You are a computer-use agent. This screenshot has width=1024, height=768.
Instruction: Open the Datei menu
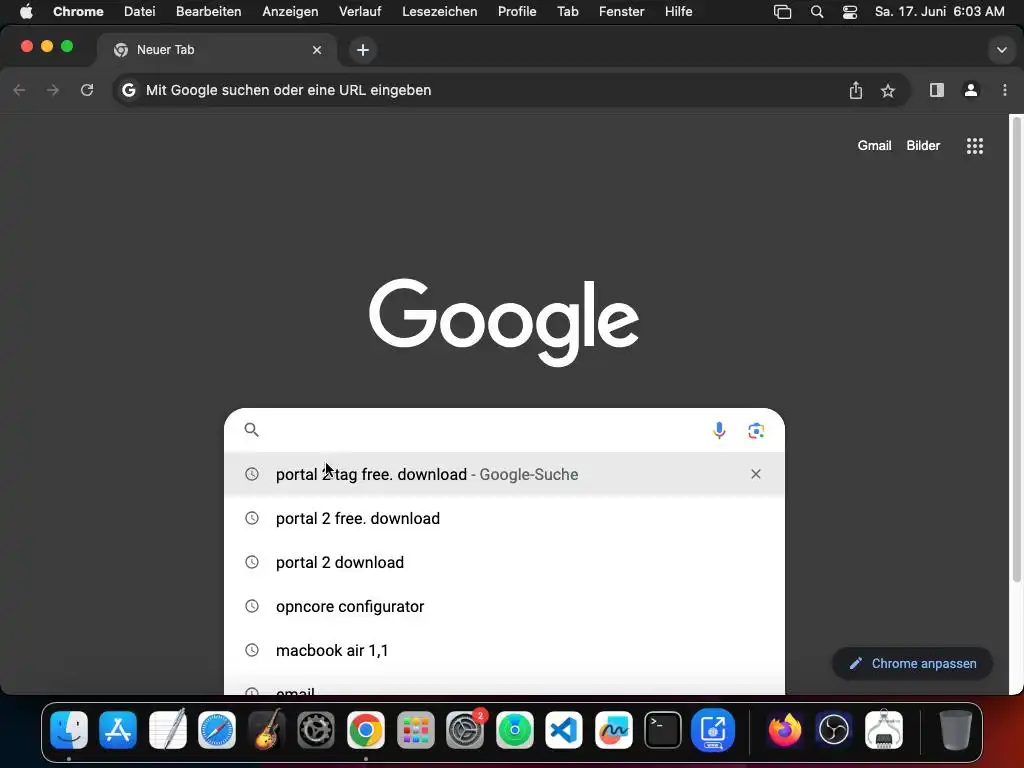pos(140,12)
